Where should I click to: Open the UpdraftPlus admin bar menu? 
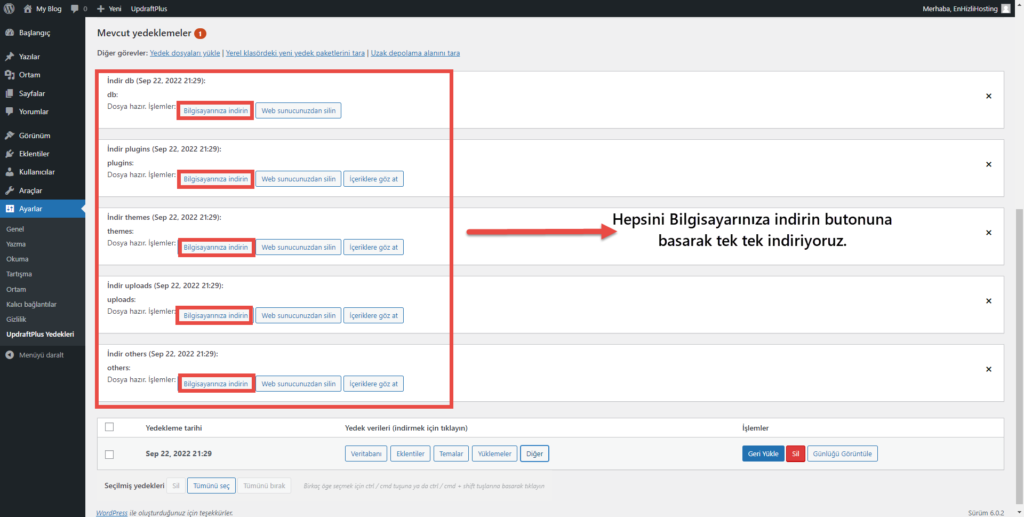click(x=149, y=9)
